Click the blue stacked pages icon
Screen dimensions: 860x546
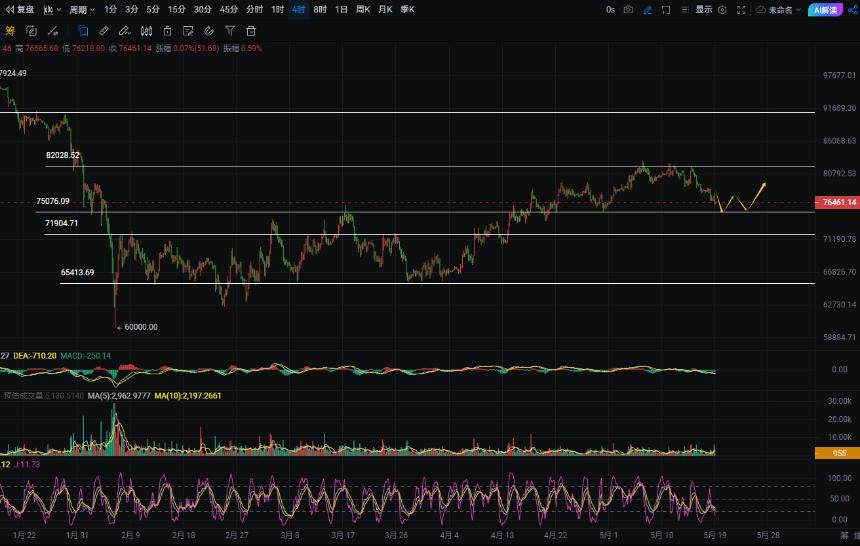tap(83, 31)
